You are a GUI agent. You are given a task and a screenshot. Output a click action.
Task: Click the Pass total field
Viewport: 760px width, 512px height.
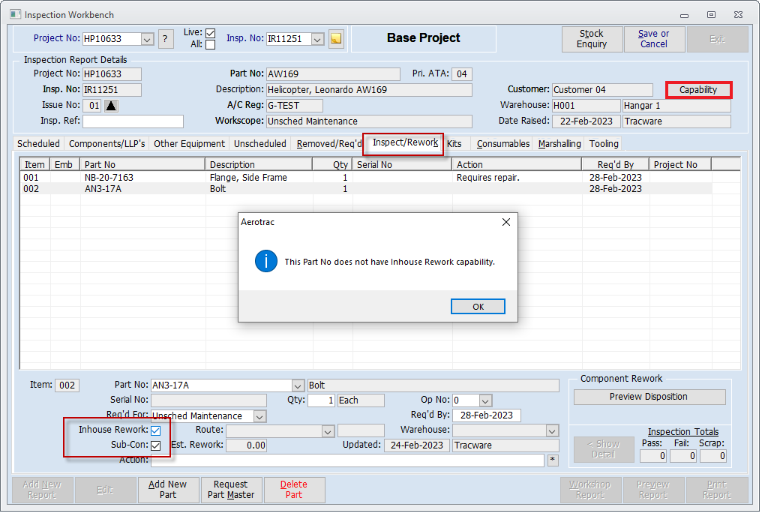[653, 456]
